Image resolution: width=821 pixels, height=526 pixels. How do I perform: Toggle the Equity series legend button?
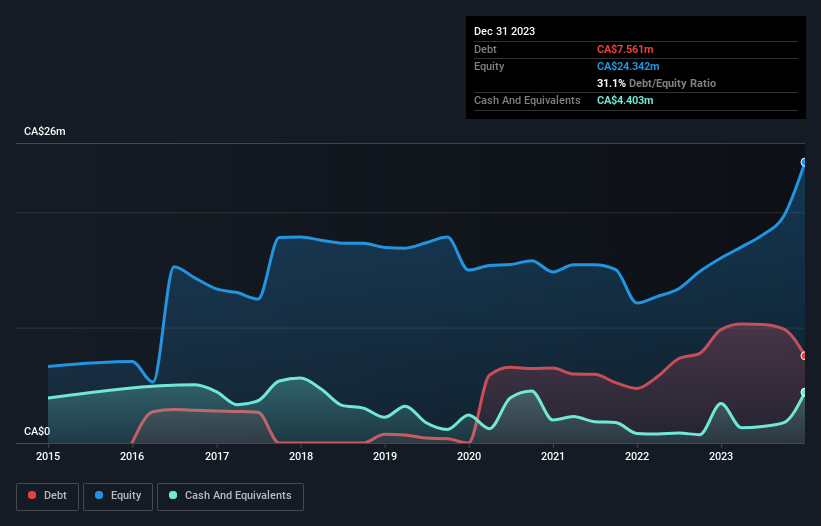(x=118, y=496)
